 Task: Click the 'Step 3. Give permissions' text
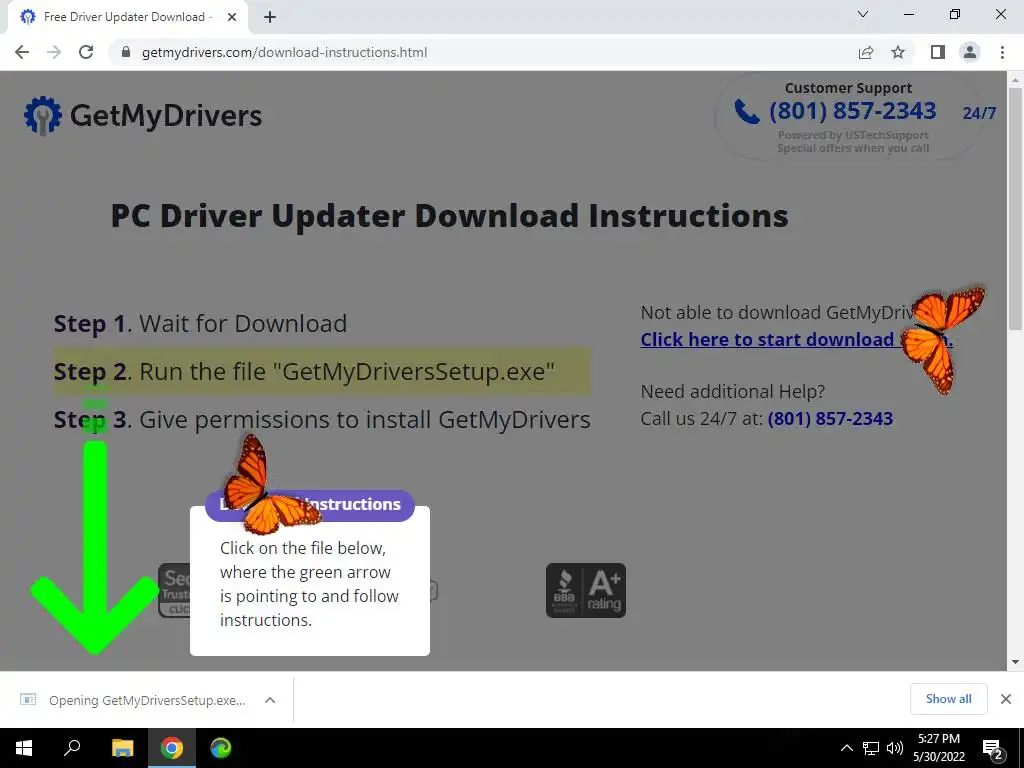[322, 419]
